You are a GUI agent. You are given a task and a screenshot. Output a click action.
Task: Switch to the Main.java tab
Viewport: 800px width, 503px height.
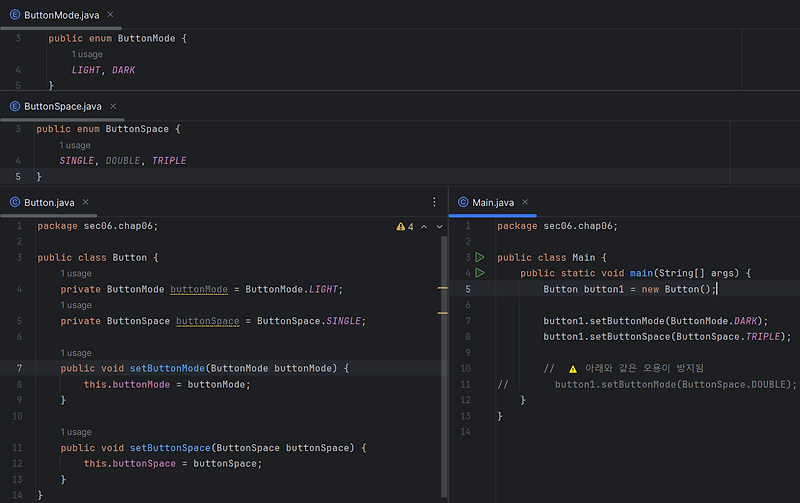point(493,203)
